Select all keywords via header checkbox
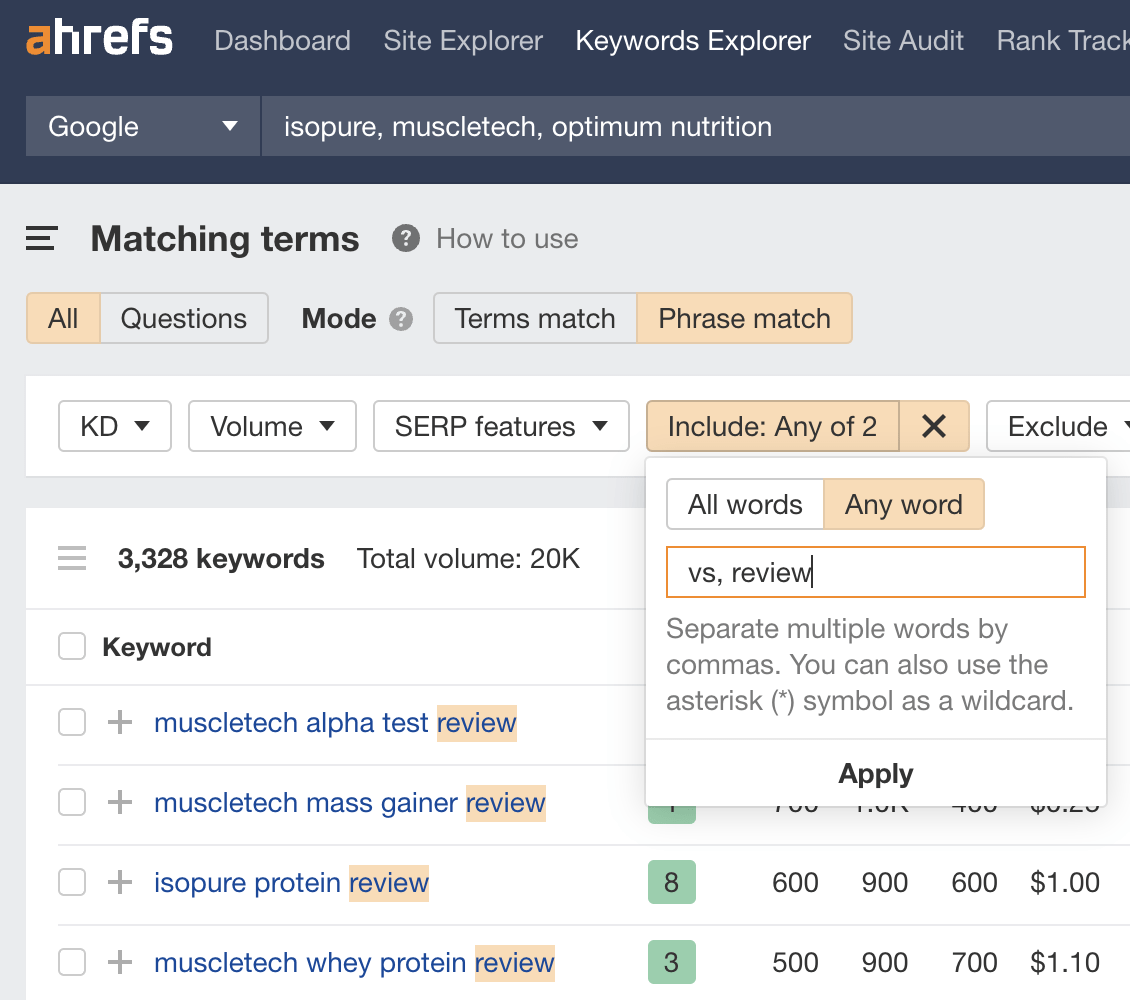Viewport: 1130px width, 1000px height. tap(71, 646)
